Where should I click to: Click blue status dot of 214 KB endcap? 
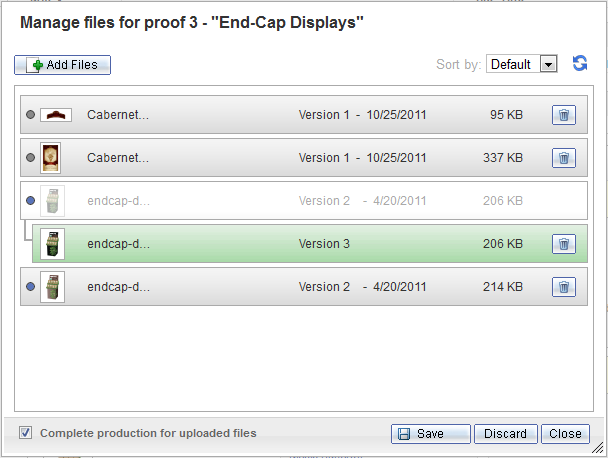[x=30, y=287]
